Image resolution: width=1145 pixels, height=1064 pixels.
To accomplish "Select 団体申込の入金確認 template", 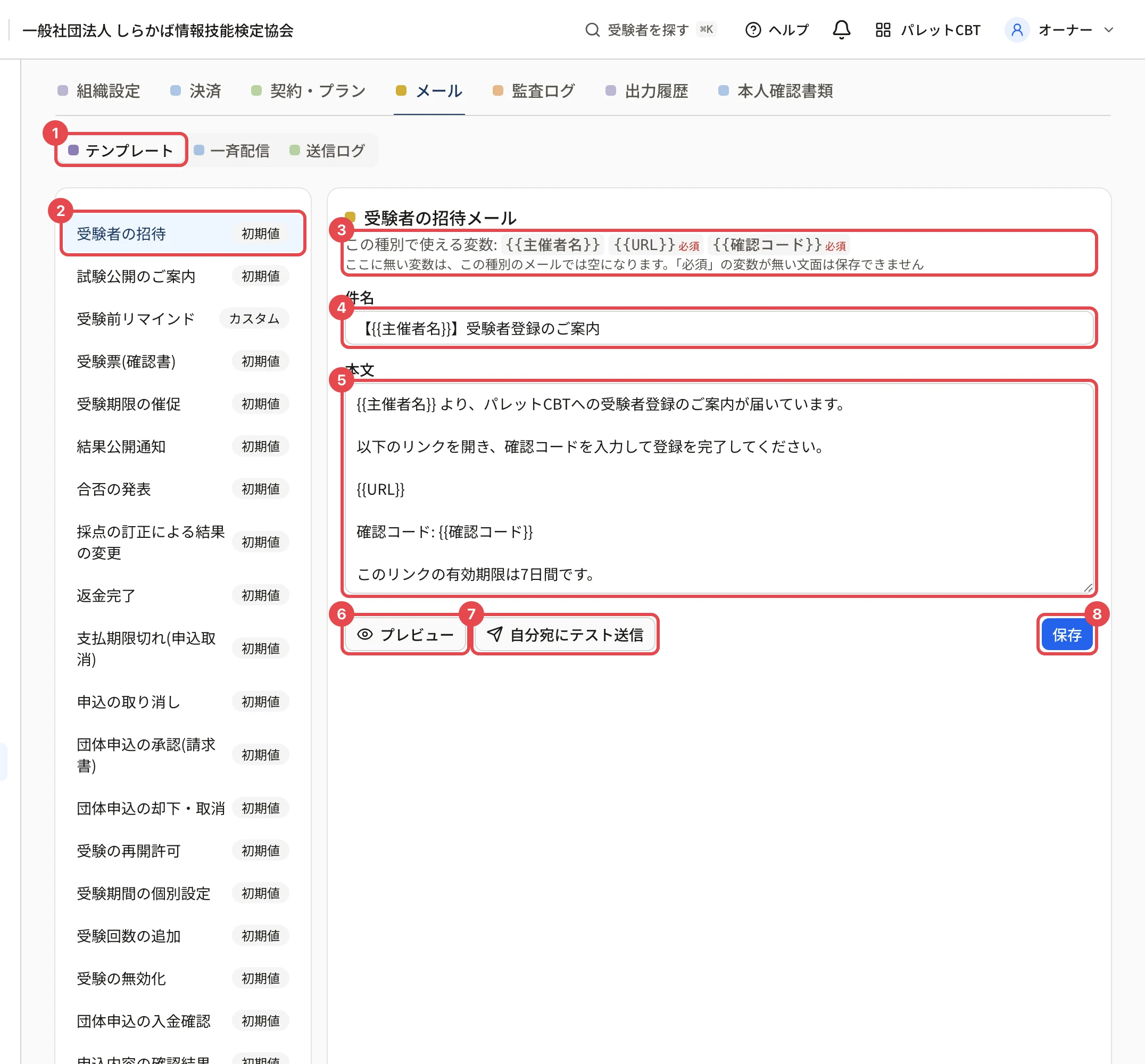I will point(182,1021).
